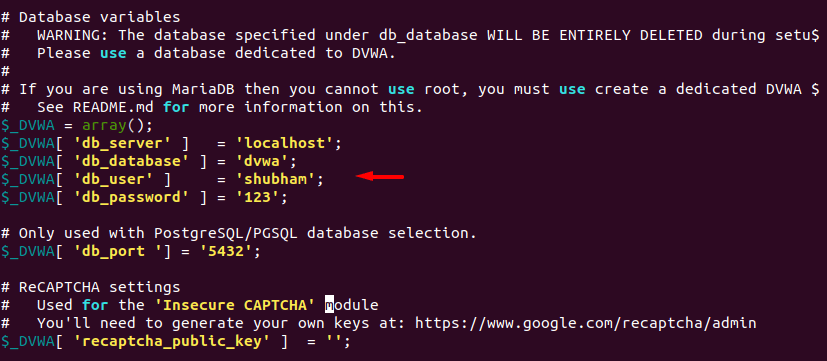
Task: Click the '# Database variables' comment line
Action: point(91,17)
